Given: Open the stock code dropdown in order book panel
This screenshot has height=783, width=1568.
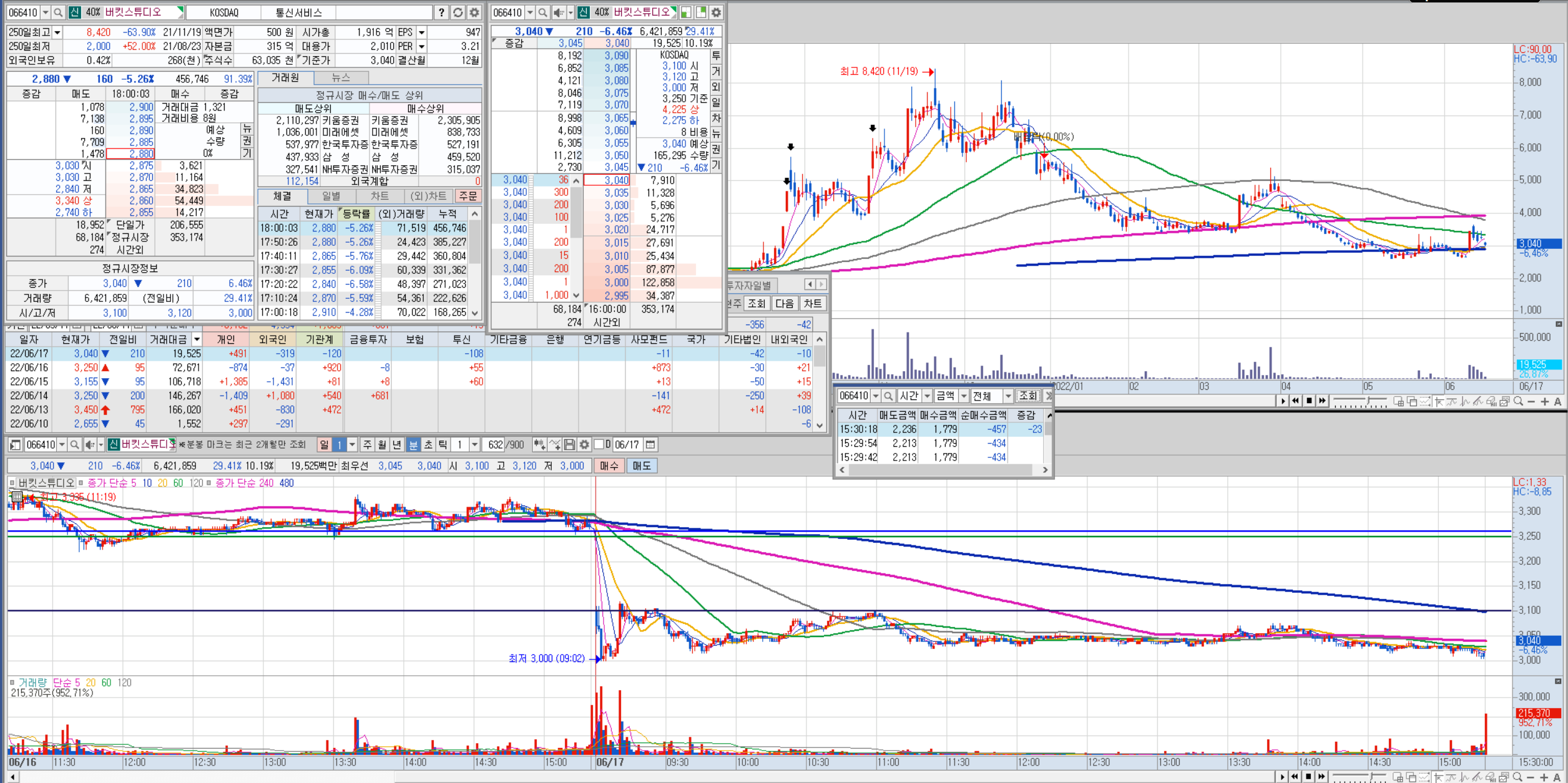Looking at the screenshot, I should tap(530, 12).
